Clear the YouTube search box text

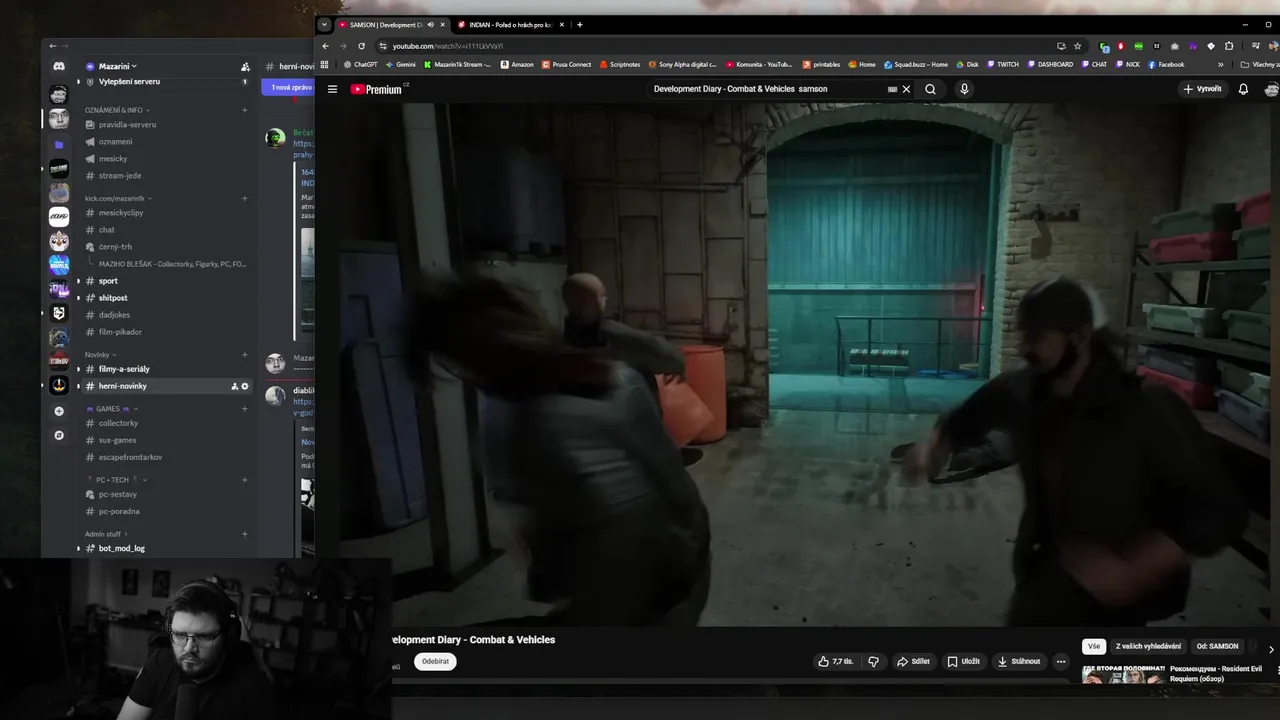click(906, 89)
